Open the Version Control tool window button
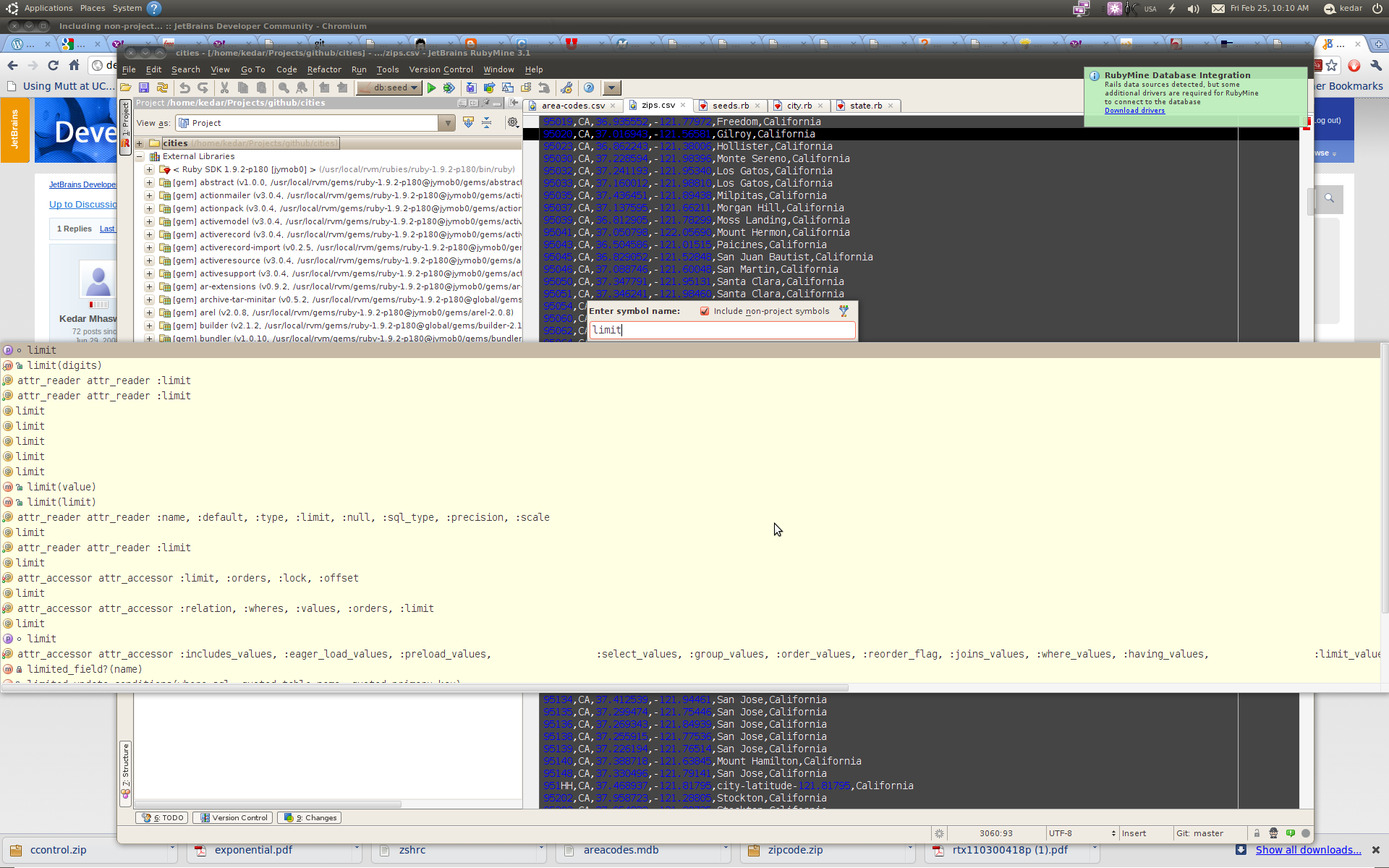Viewport: 1389px width, 868px height. [234, 818]
